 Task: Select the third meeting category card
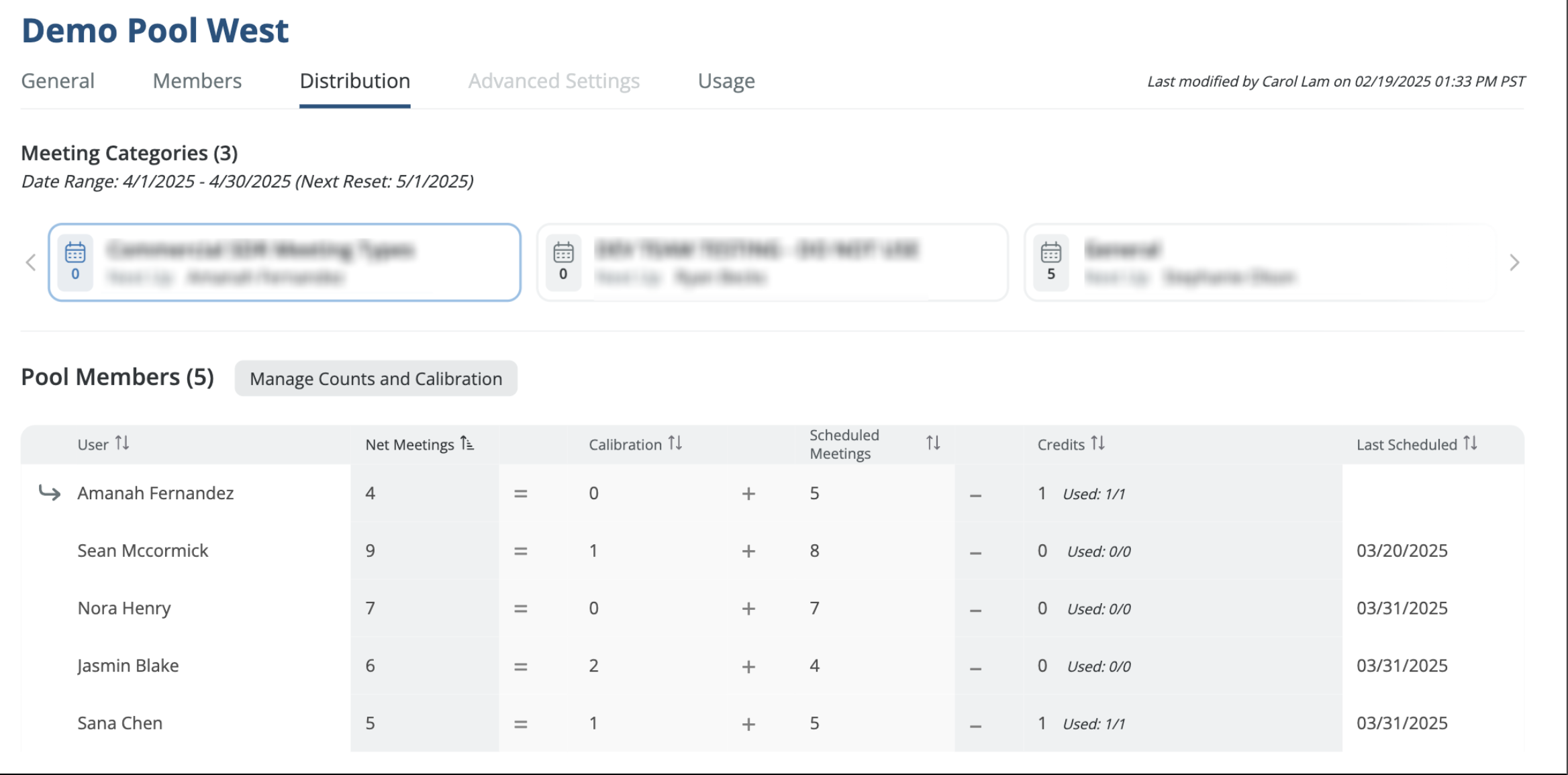pos(1259,262)
